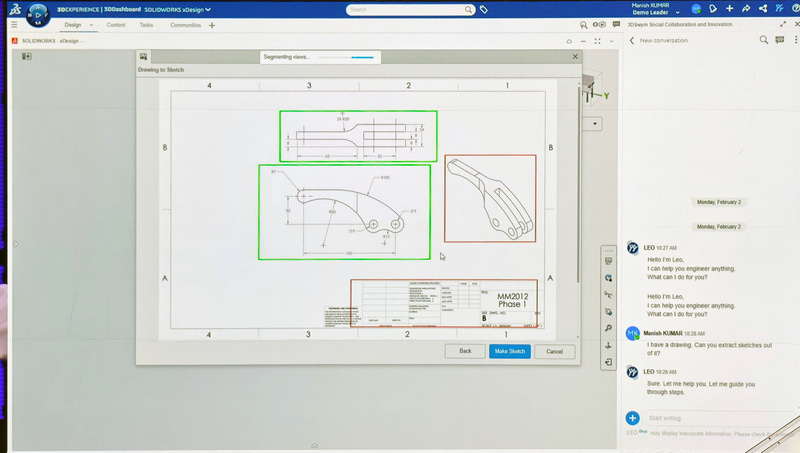
Task: Go back from New conversation with chevron
Action: tap(632, 40)
